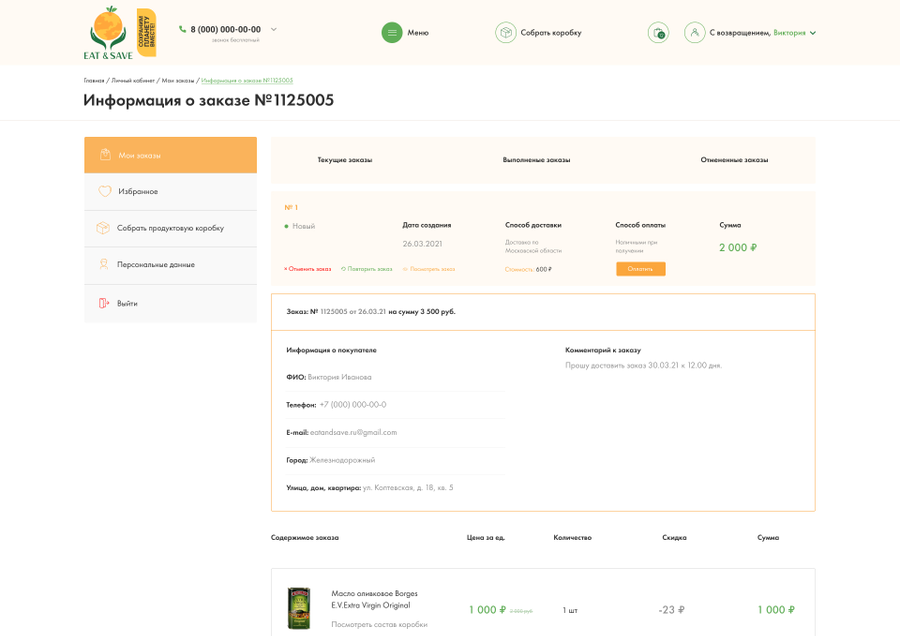Switch to Выполненные заказы tab
The width and height of the screenshot is (900, 636).
(537, 160)
